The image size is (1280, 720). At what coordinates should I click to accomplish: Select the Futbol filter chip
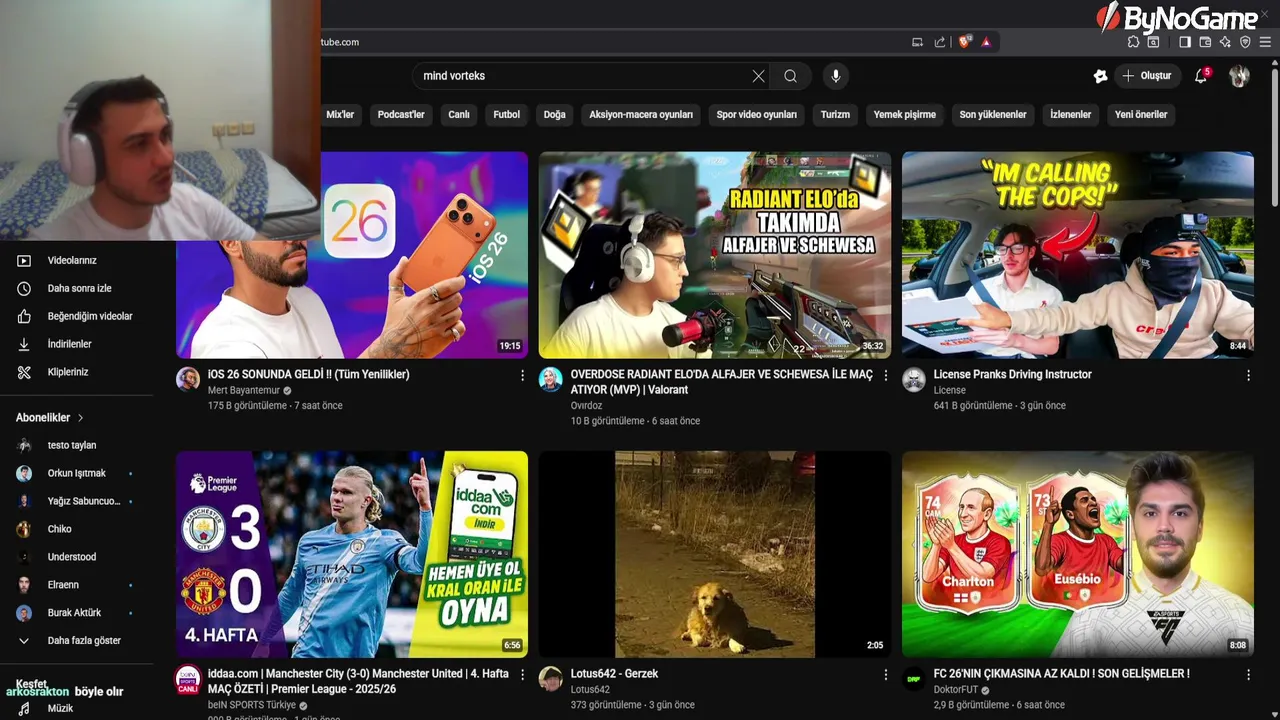pyautogui.click(x=507, y=115)
